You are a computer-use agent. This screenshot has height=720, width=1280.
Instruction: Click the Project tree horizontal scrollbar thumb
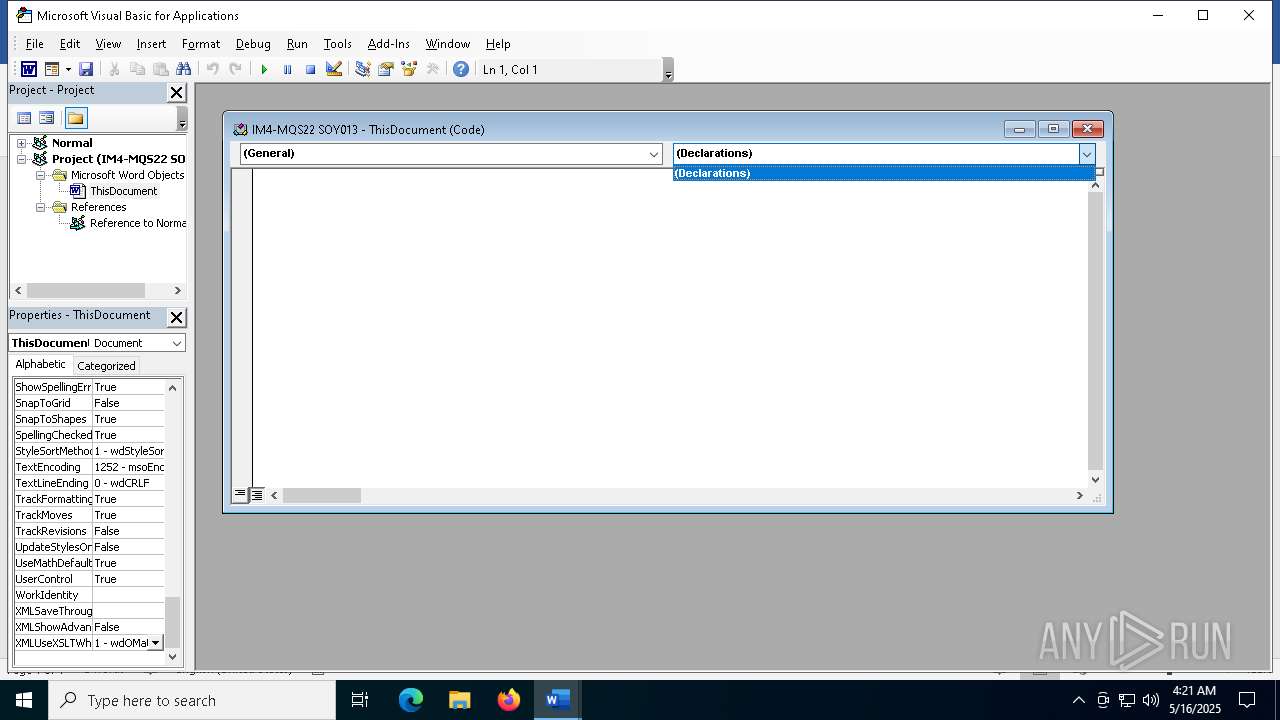tap(86, 290)
